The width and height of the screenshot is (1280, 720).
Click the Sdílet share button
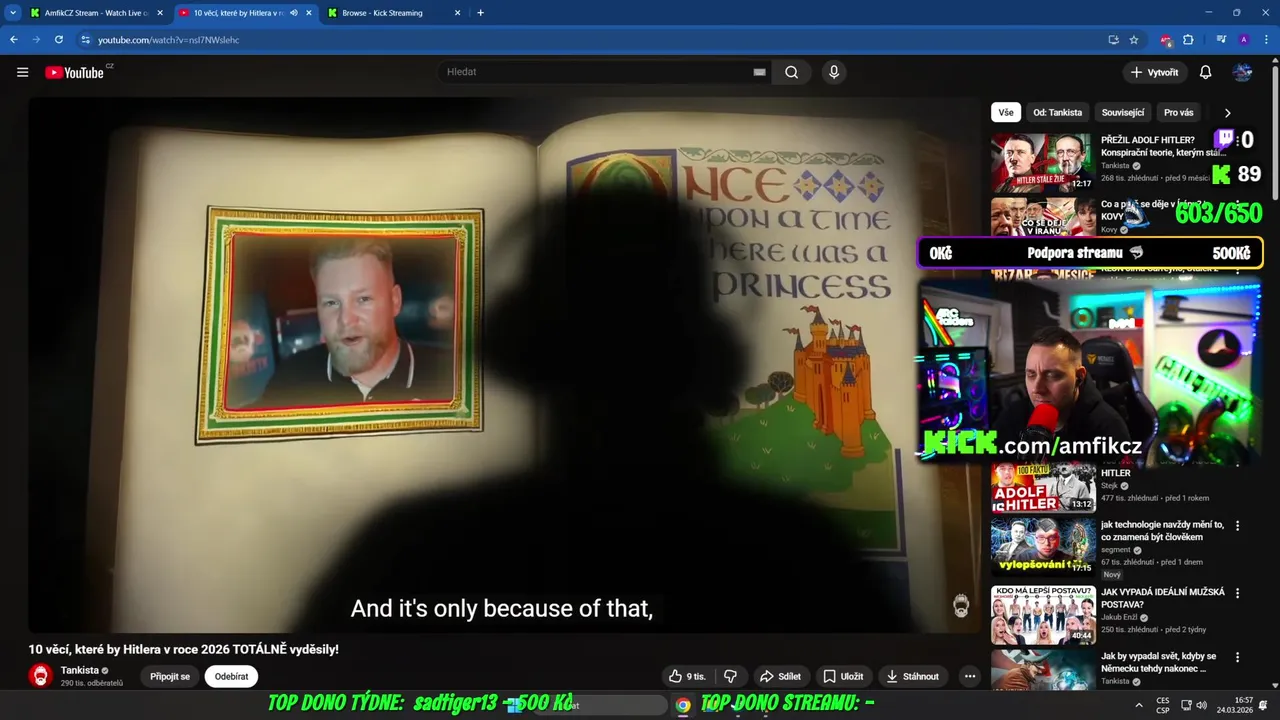(780, 676)
